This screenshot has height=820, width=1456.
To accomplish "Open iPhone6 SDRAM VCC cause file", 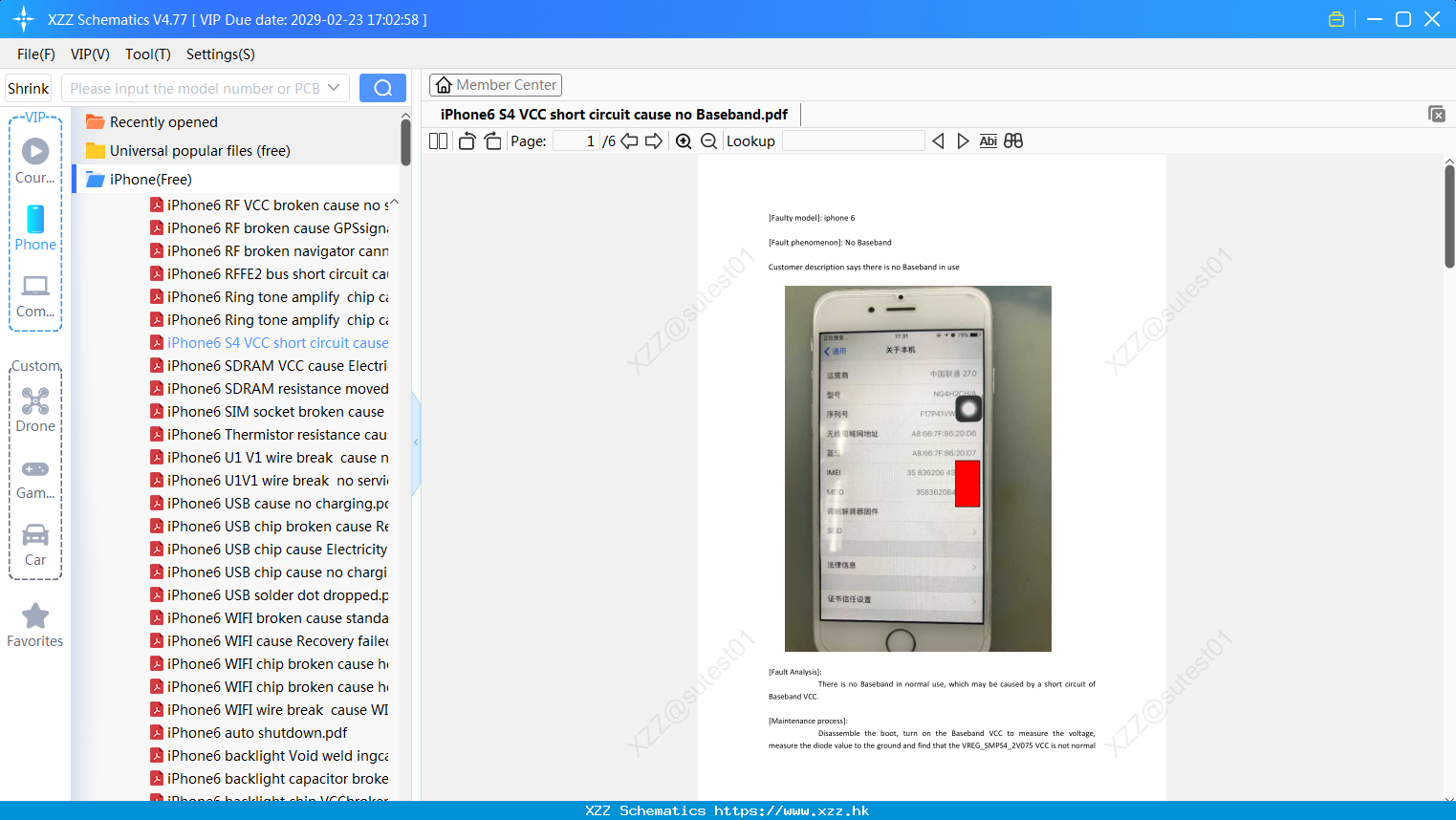I will tap(270, 365).
